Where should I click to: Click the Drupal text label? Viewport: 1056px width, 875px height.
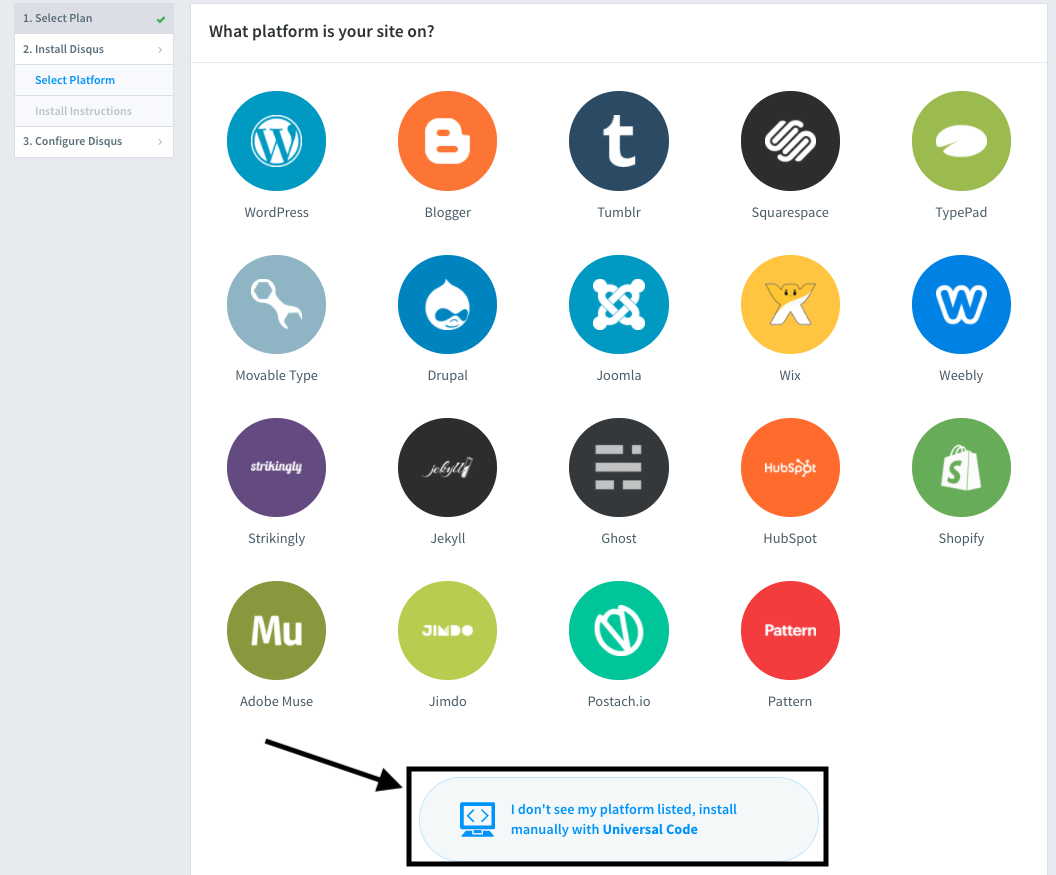pyautogui.click(x=447, y=376)
